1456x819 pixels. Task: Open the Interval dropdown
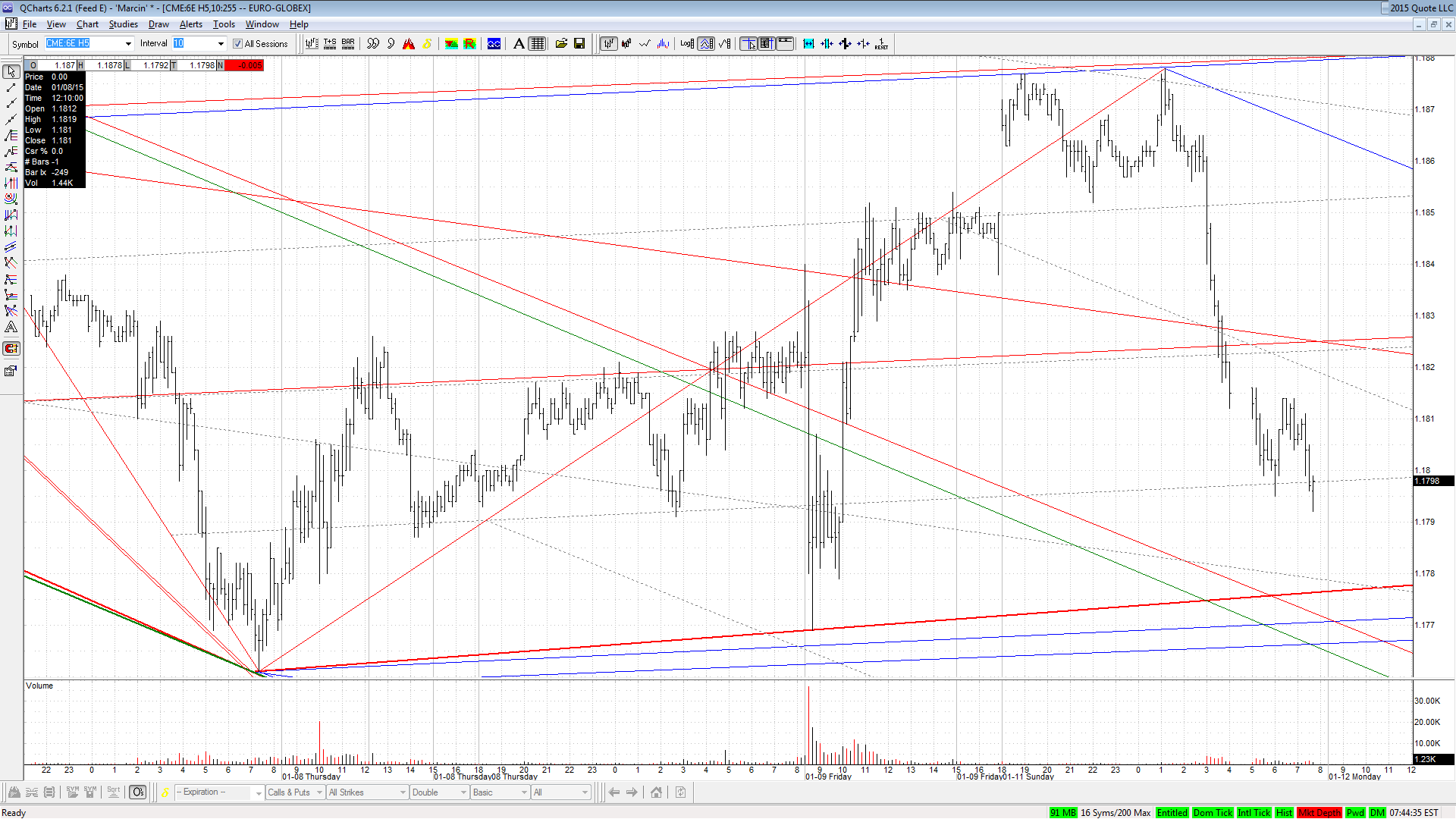221,44
